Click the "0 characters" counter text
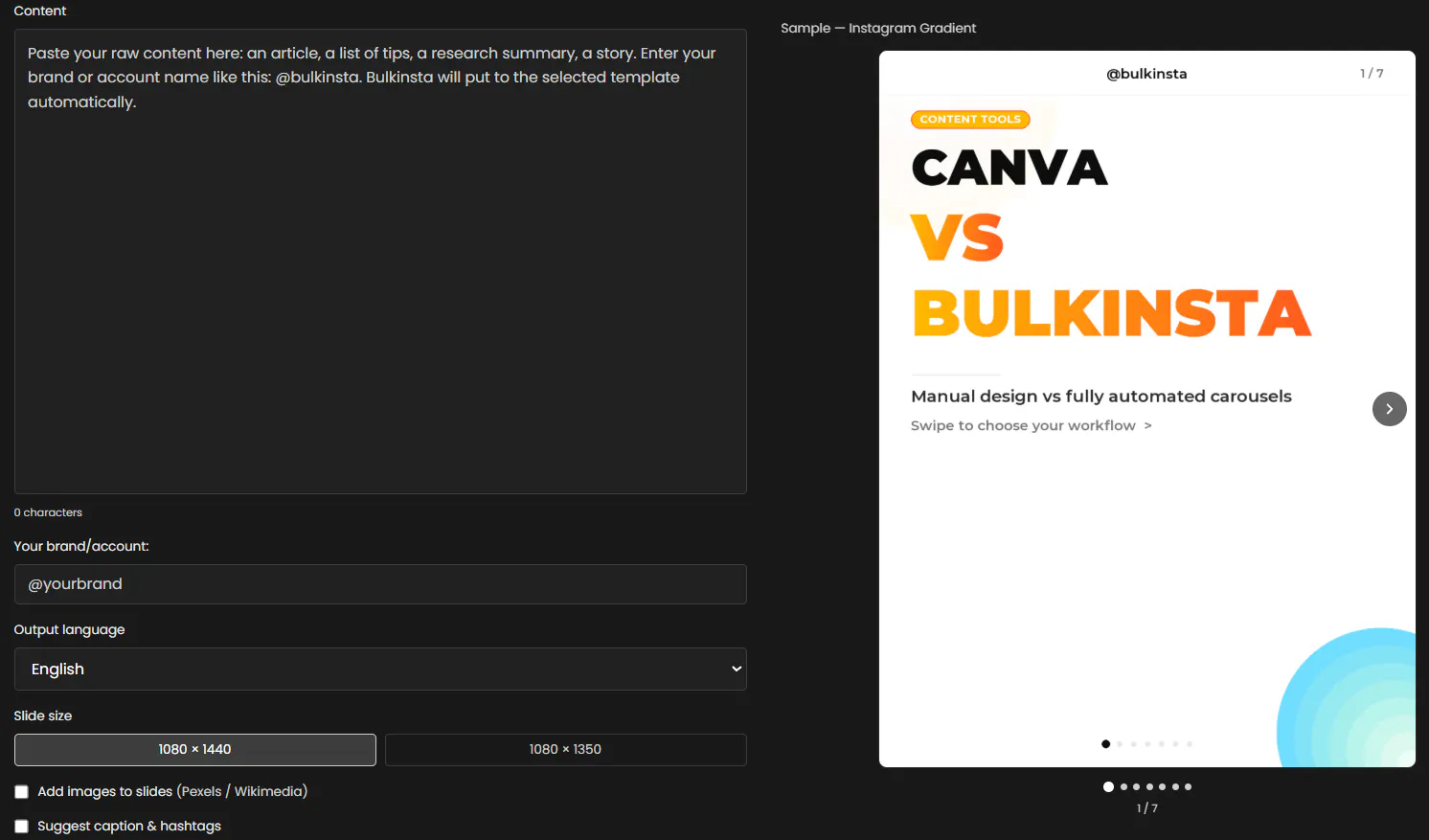This screenshot has width=1429, height=840. pyautogui.click(x=48, y=512)
